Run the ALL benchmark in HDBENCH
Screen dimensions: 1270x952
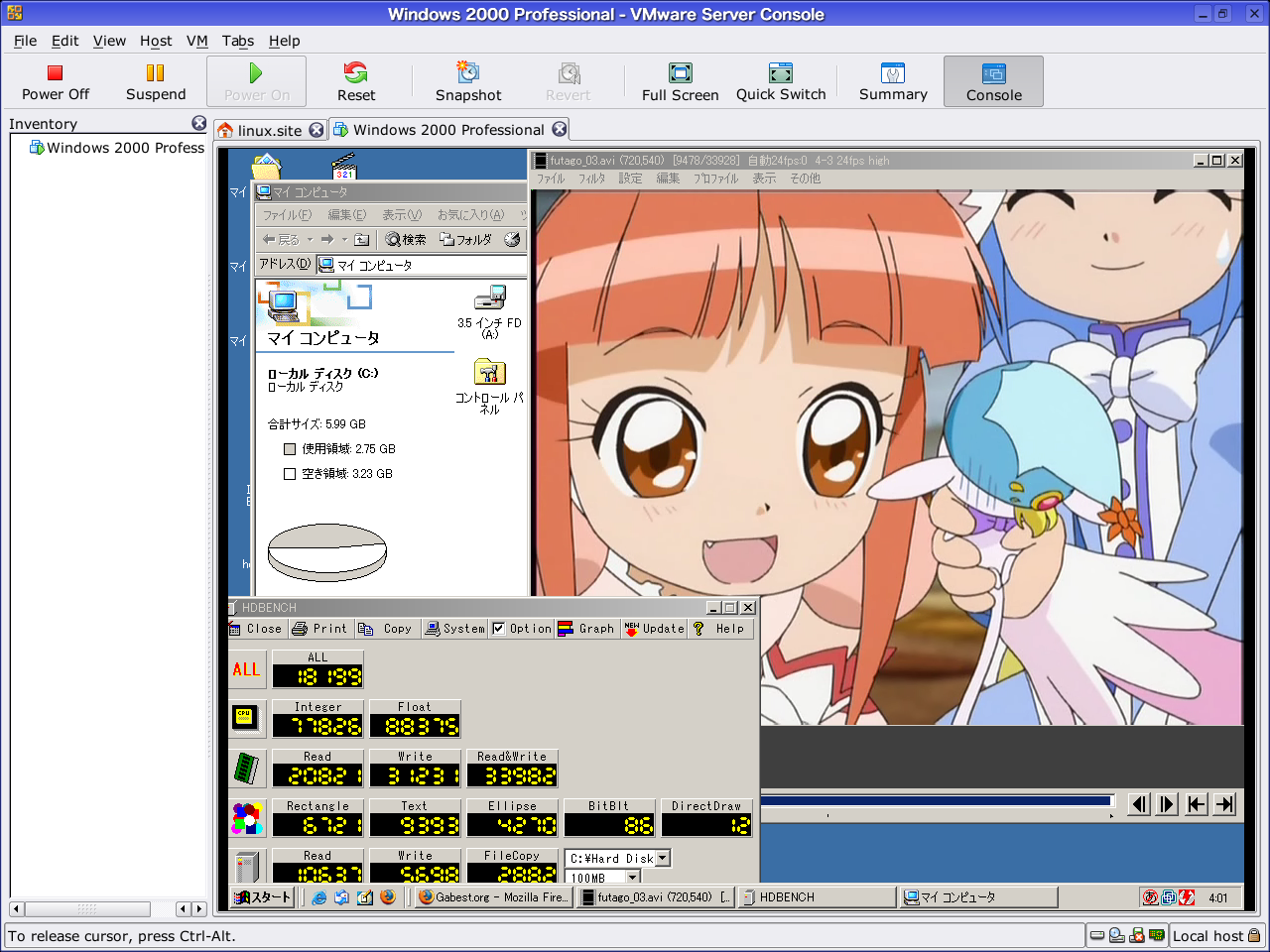click(x=247, y=669)
